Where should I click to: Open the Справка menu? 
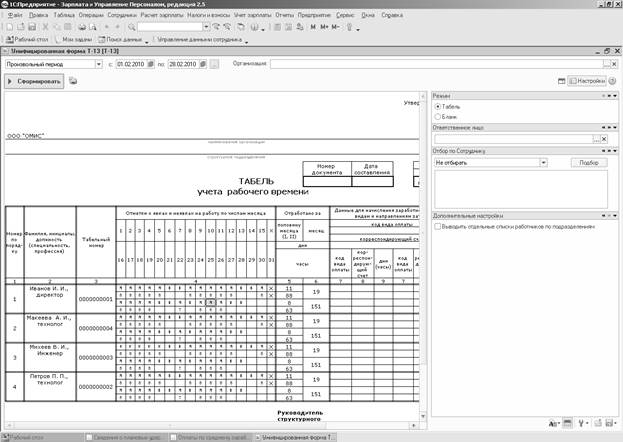(392, 15)
